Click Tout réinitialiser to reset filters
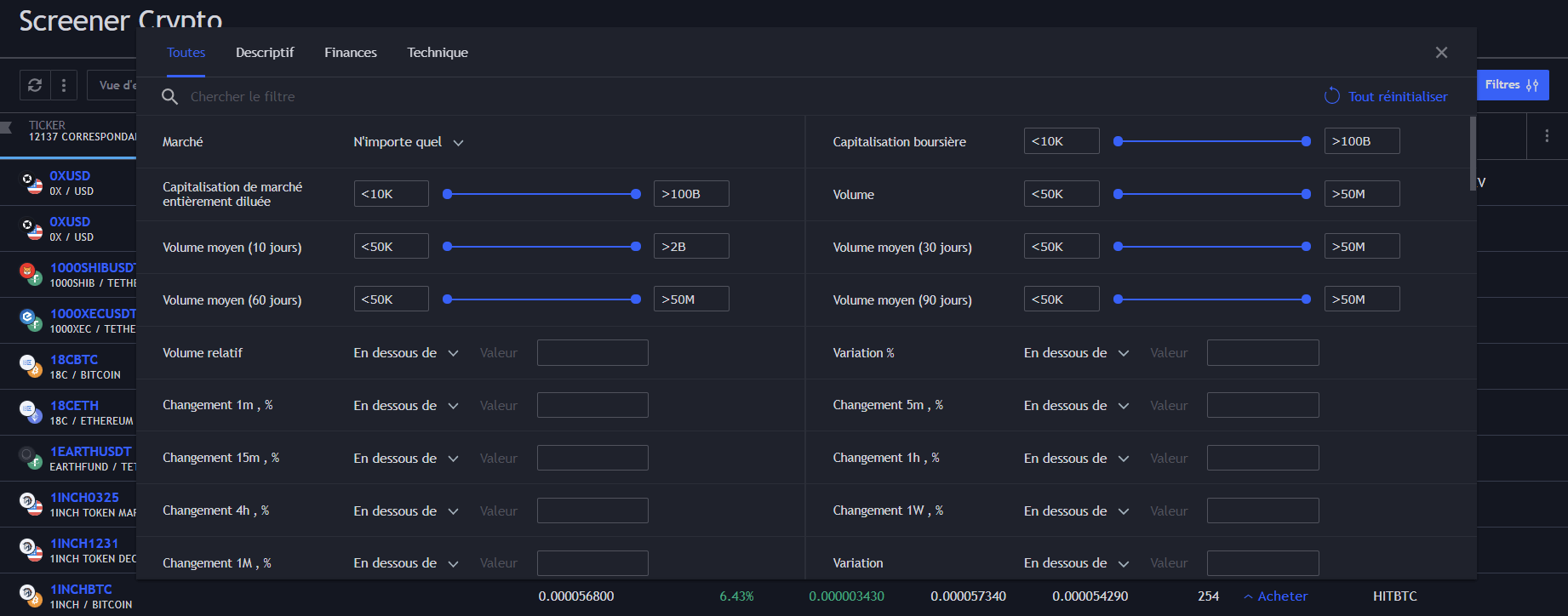1568x616 pixels. click(1386, 97)
